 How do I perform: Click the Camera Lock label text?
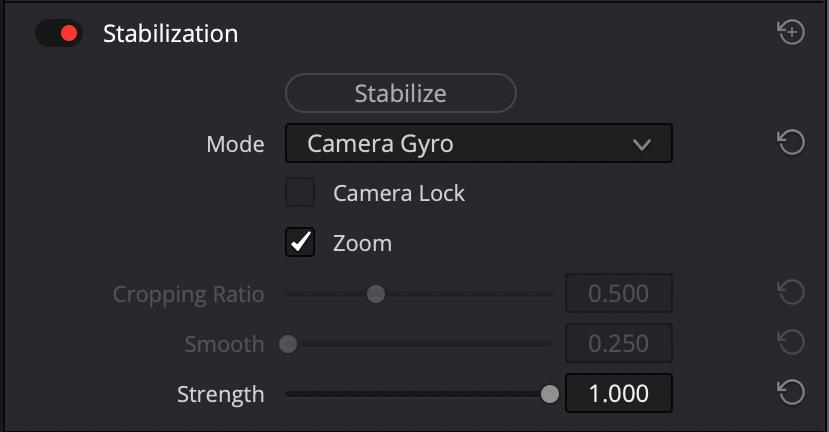click(399, 193)
